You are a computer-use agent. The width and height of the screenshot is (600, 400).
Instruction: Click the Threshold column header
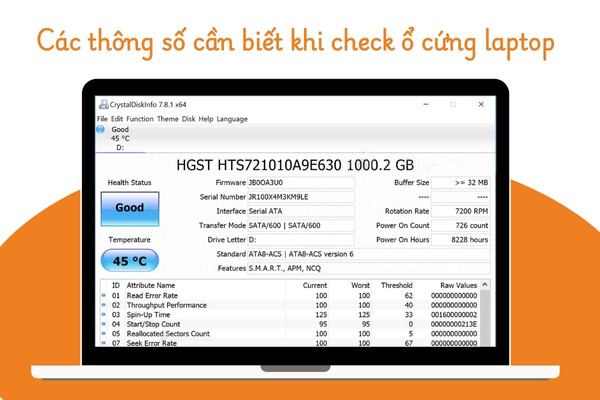click(x=396, y=285)
